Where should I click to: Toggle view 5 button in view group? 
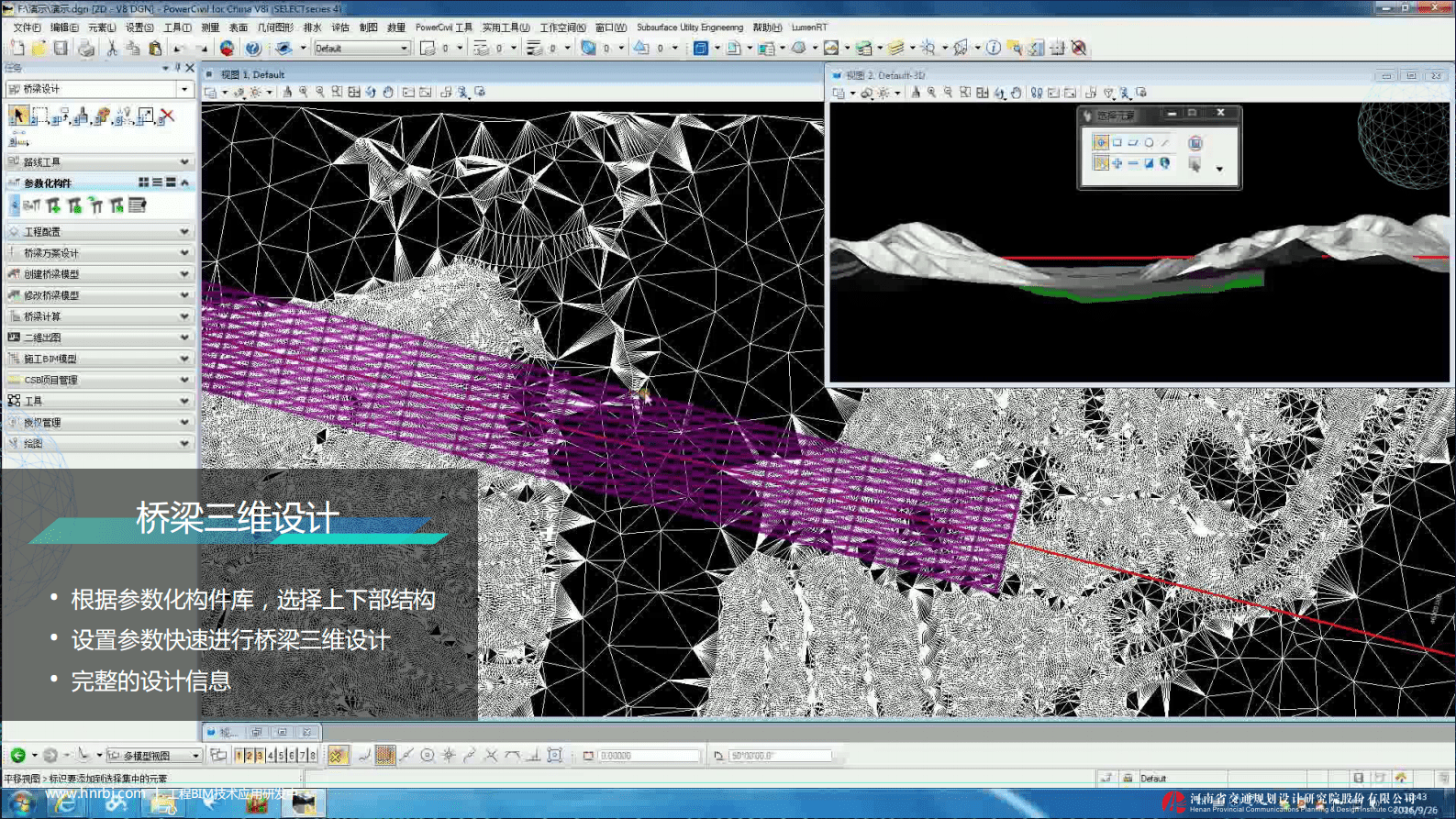(281, 756)
